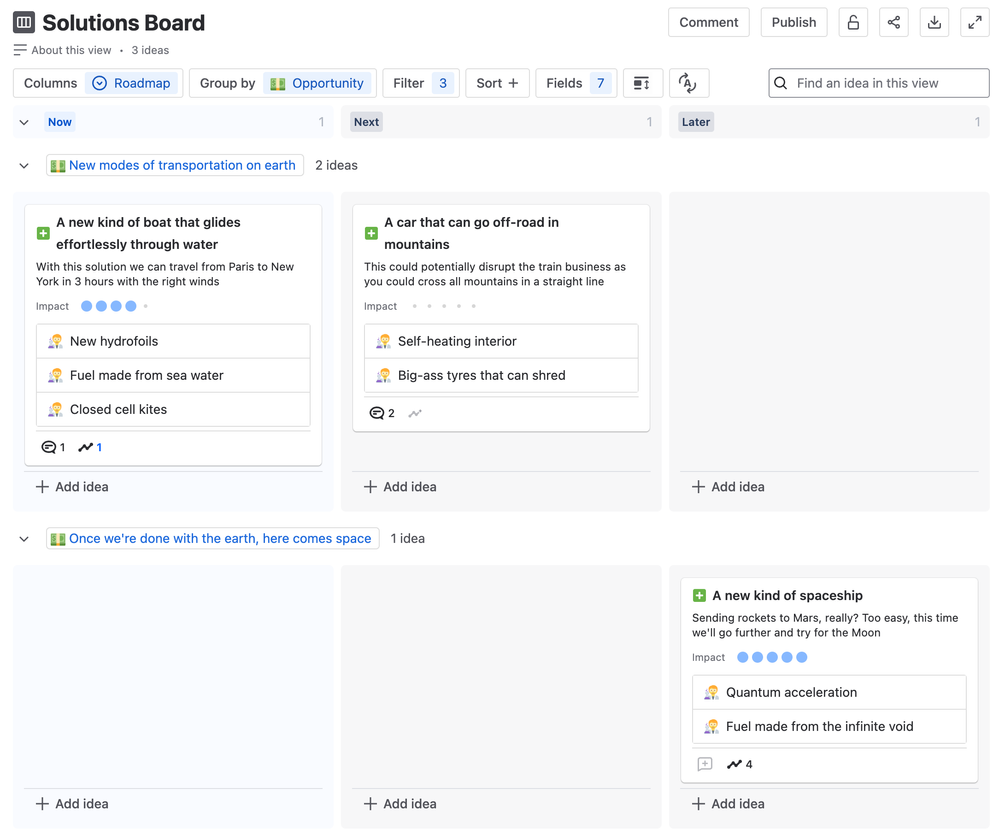999x837 pixels.
Task: Click the lock permissions icon
Action: [853, 22]
